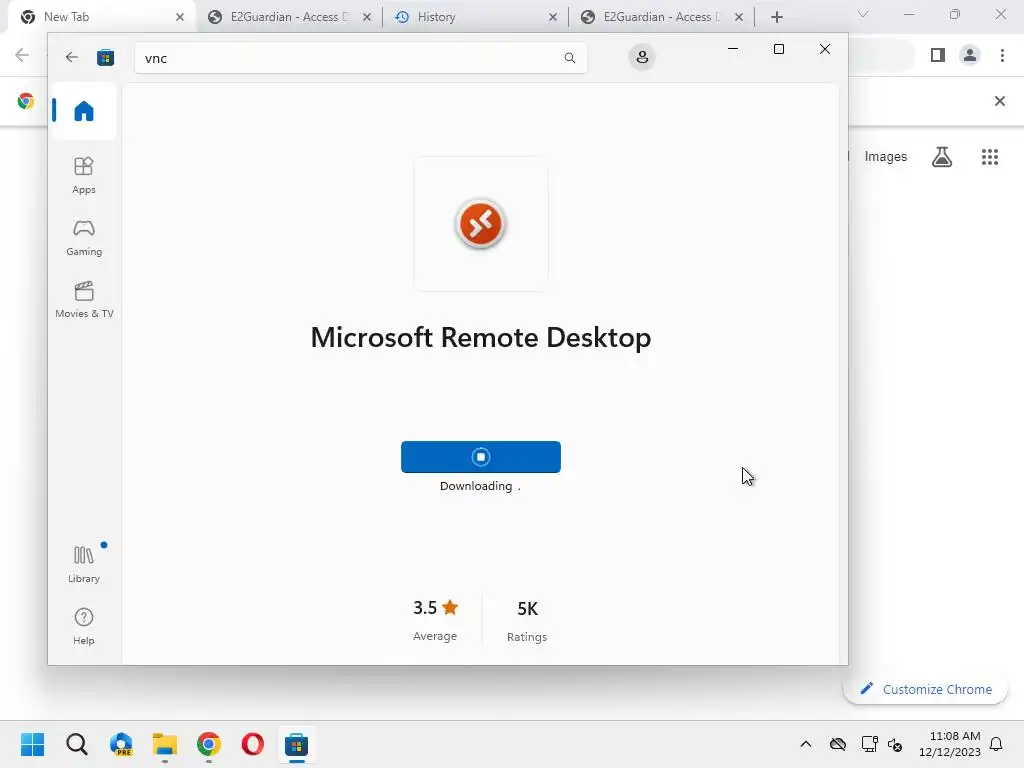Viewport: 1024px width, 768px height.
Task: Open Images link on New Tab page
Action: coord(886,157)
